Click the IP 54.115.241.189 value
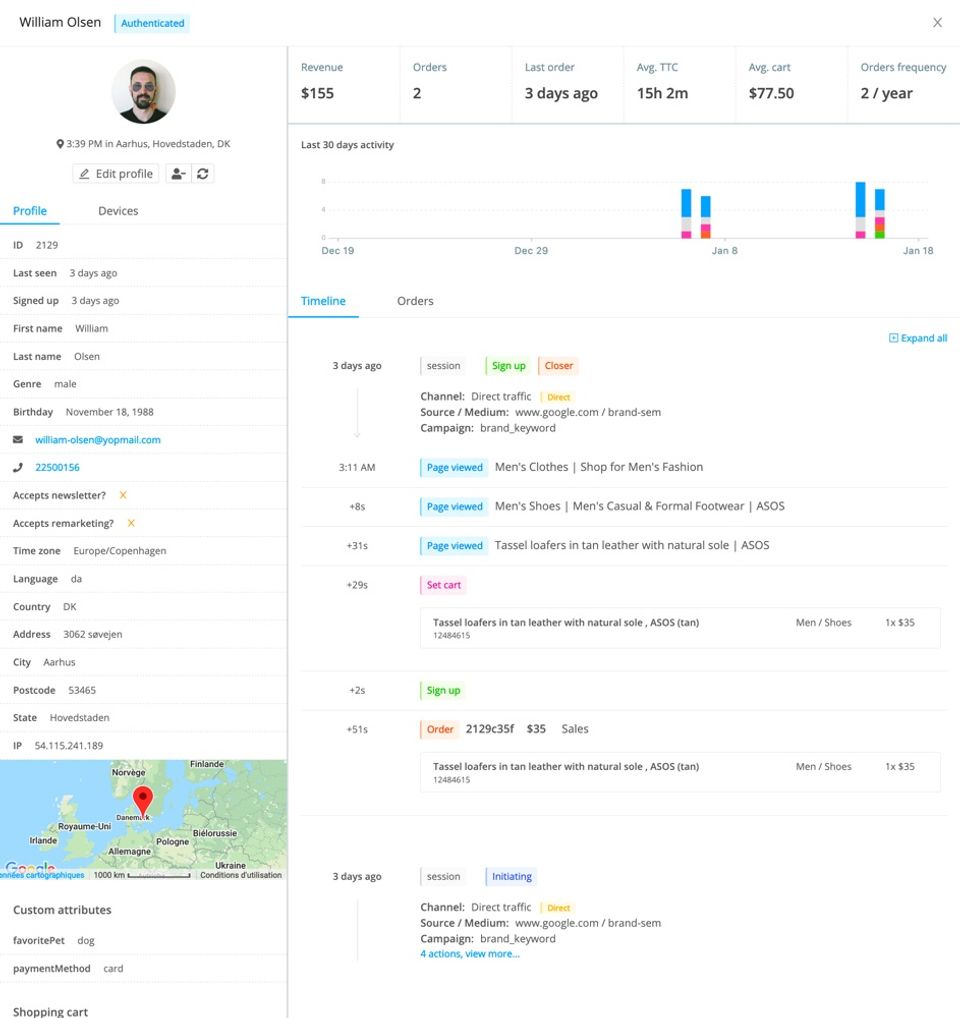960x1018 pixels. tap(69, 745)
